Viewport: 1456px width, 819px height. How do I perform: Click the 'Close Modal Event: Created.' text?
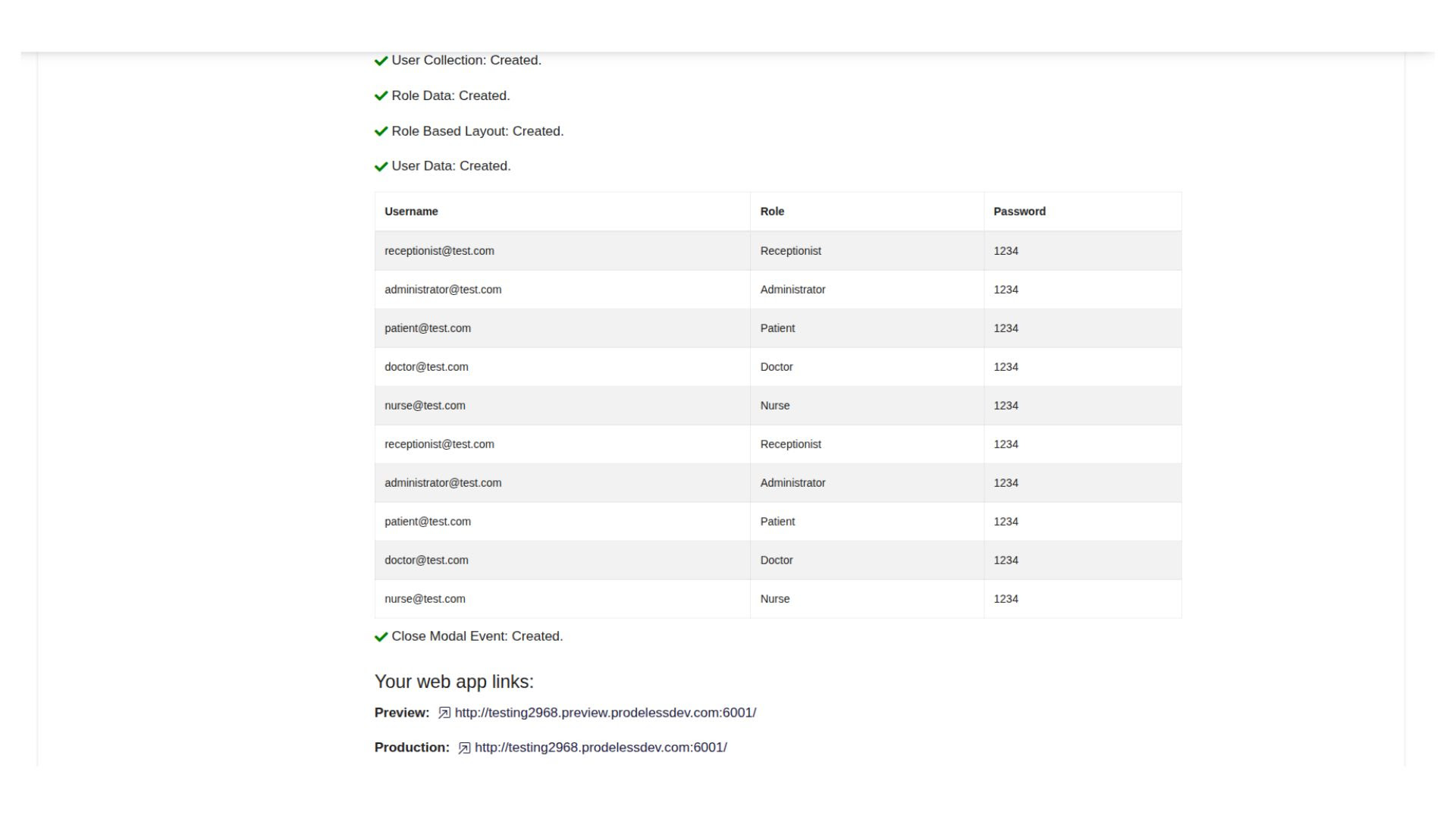[x=477, y=636]
